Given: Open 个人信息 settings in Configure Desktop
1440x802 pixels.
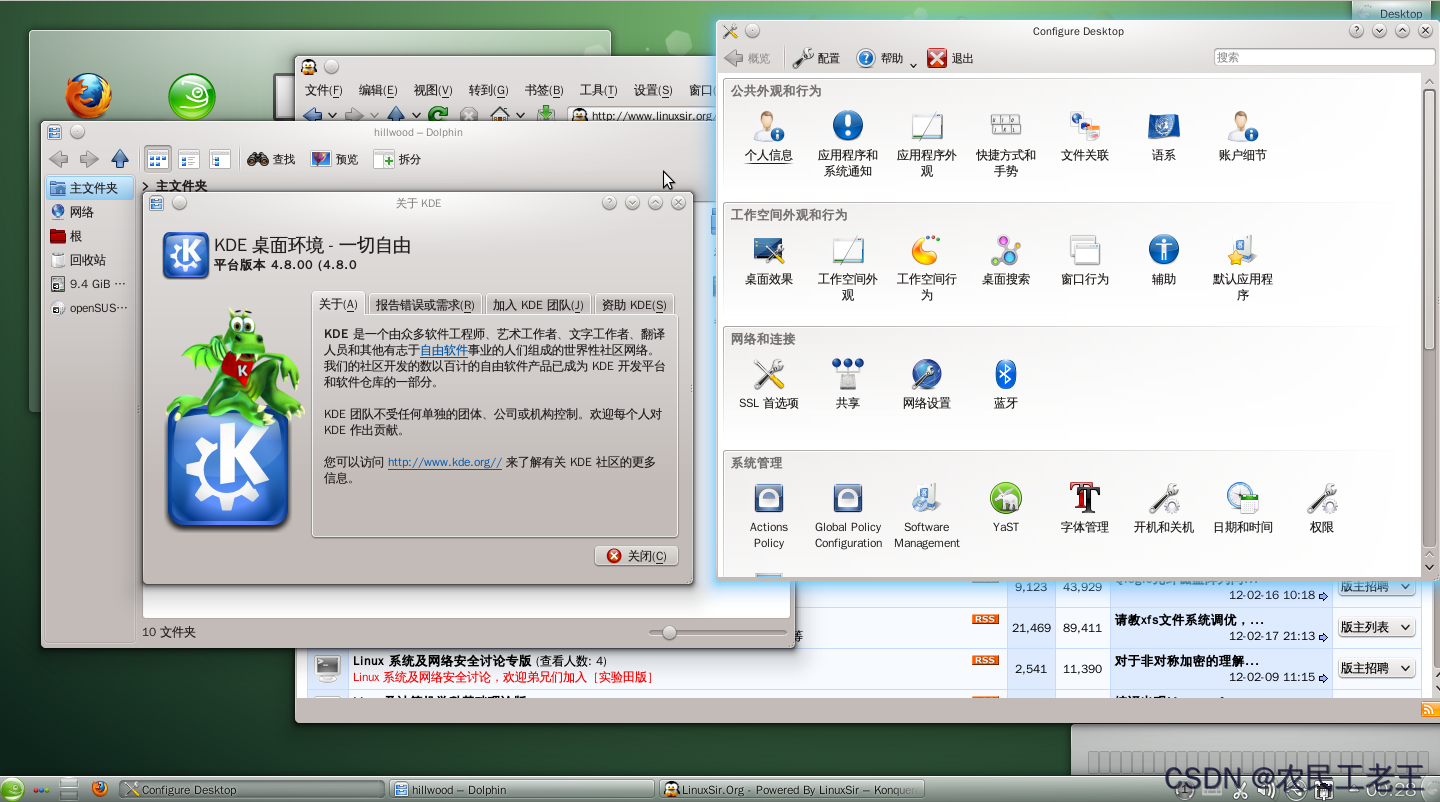Looking at the screenshot, I should pos(768,137).
